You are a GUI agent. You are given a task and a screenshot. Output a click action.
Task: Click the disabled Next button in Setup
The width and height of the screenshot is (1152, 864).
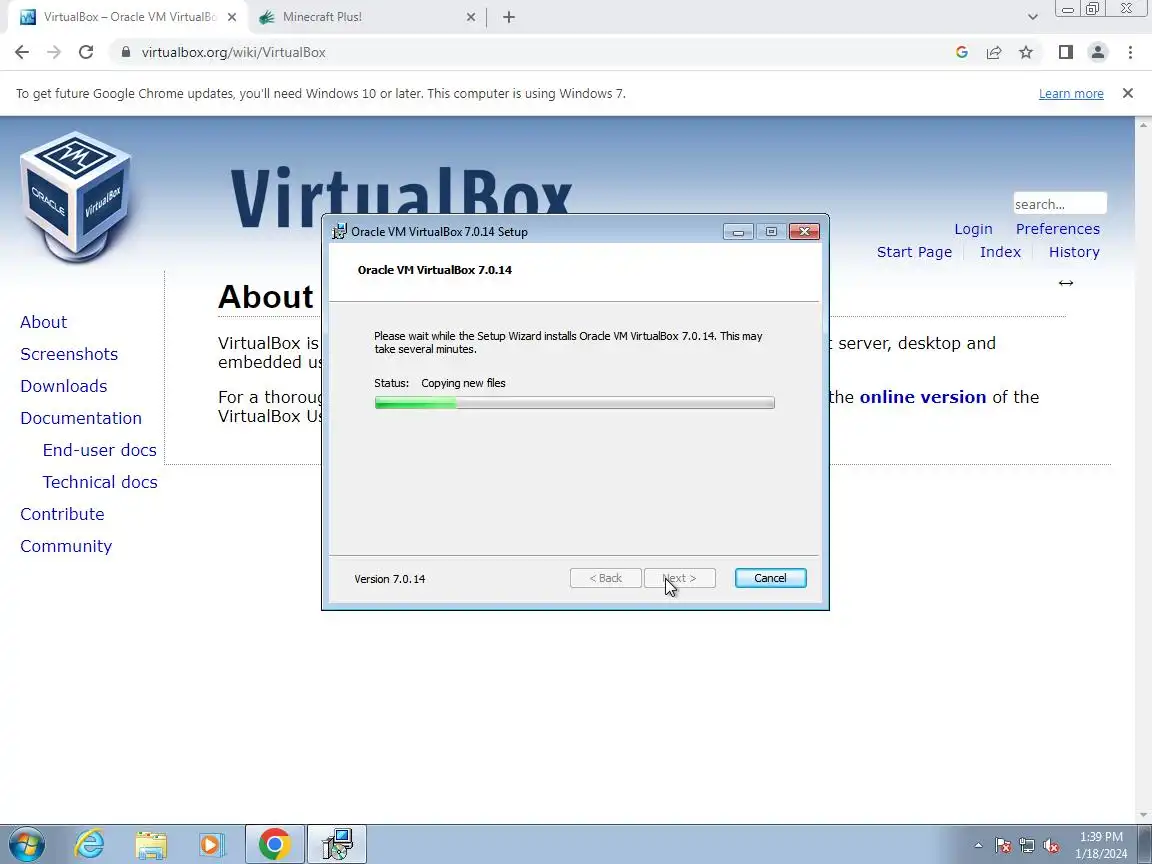click(x=680, y=578)
